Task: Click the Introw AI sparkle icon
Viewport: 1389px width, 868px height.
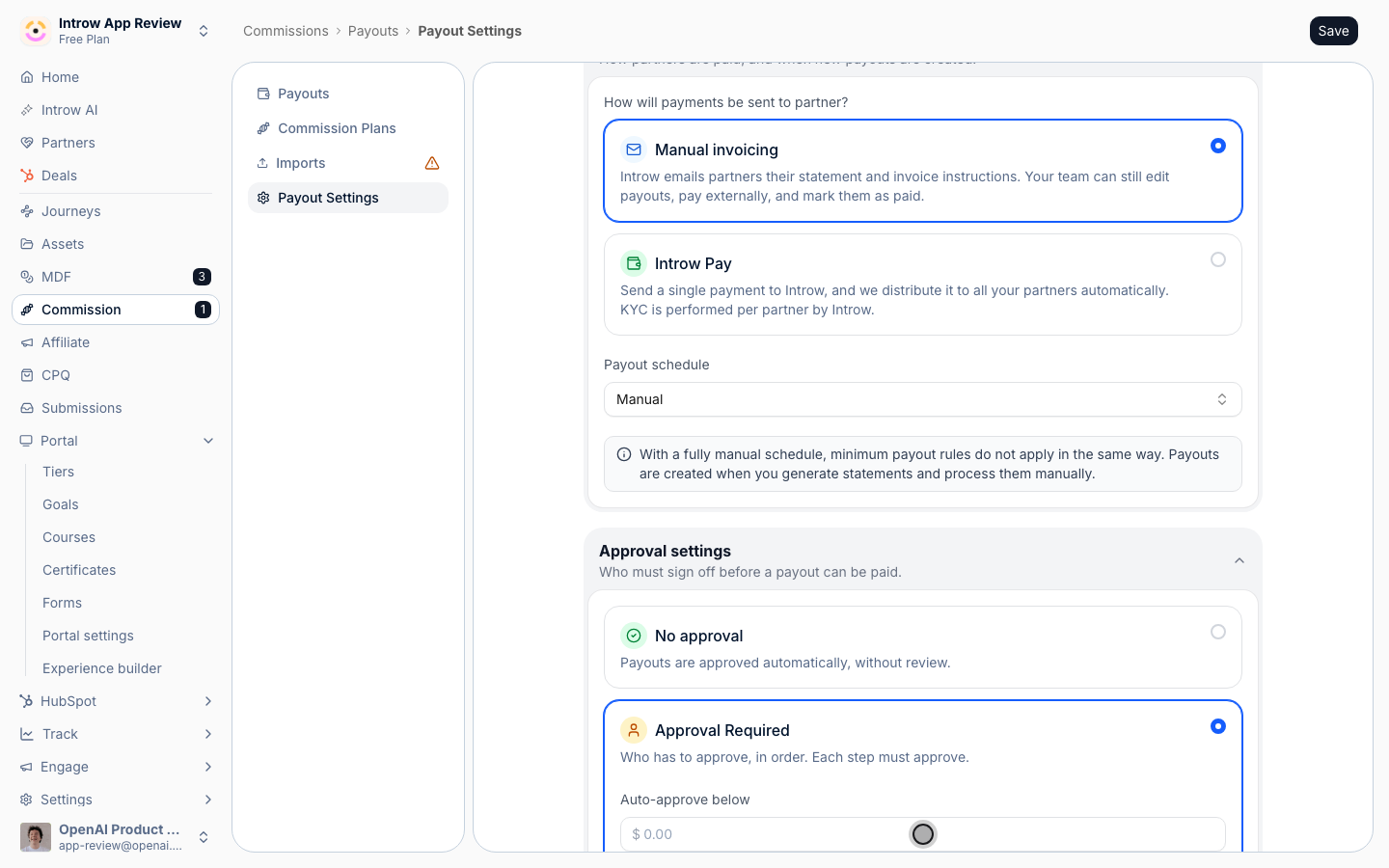Action: 27,110
